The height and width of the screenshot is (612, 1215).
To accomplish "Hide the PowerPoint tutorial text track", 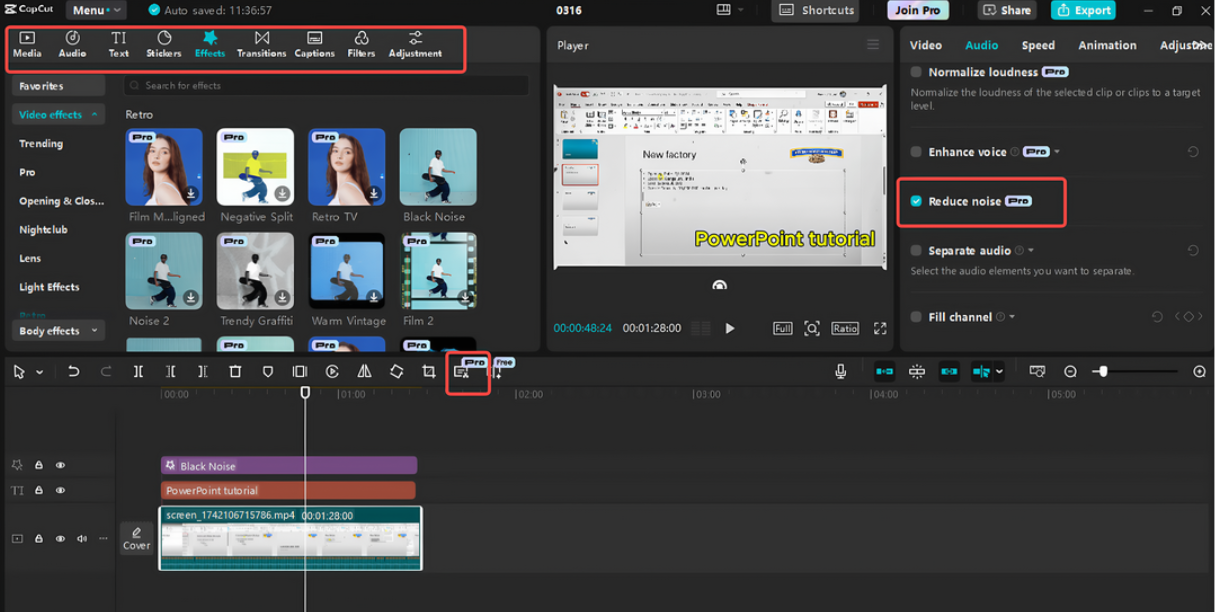I will (x=60, y=490).
